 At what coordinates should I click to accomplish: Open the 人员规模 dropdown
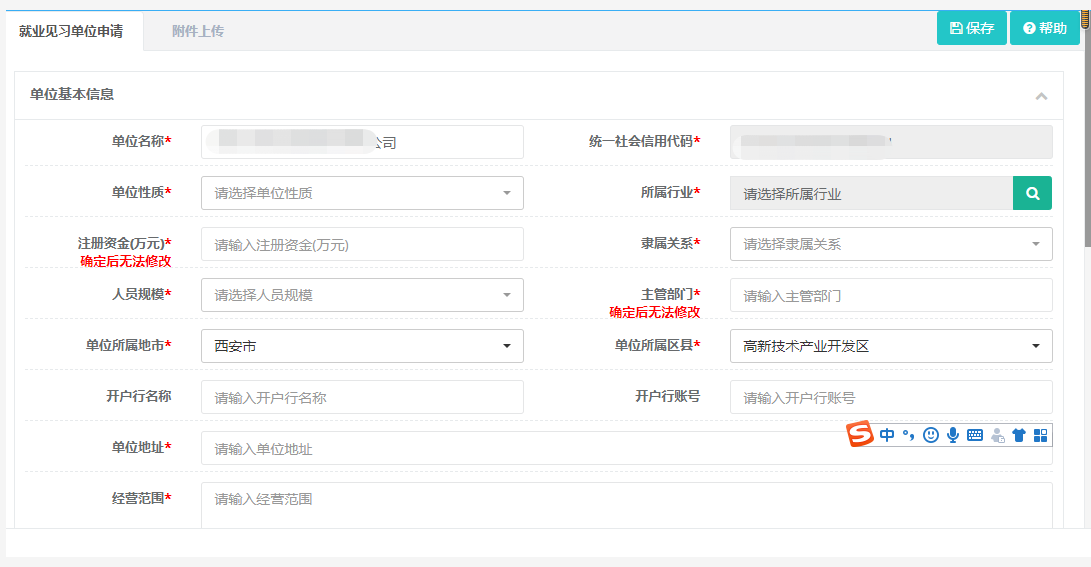(x=362, y=295)
